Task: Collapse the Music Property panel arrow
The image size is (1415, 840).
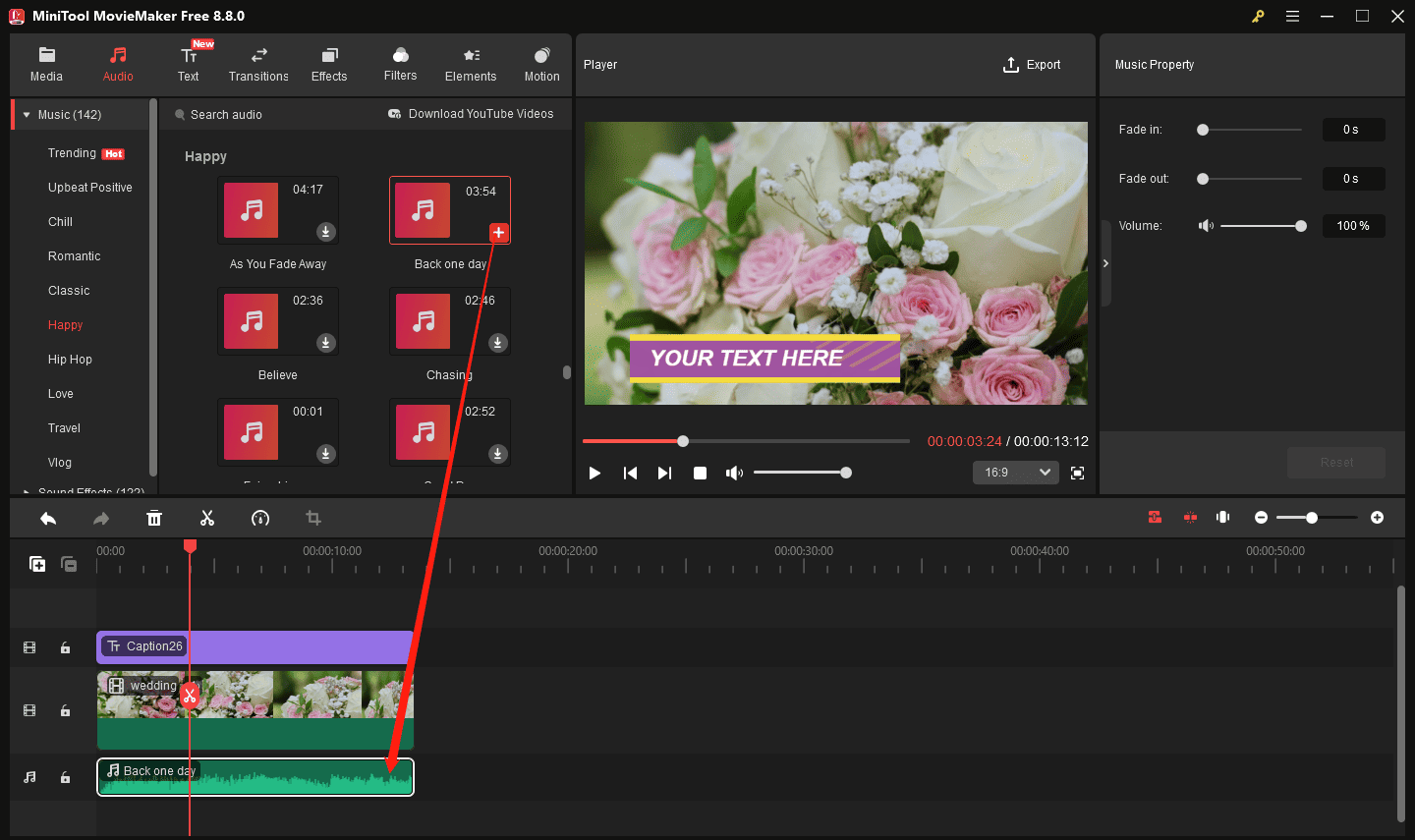Action: 1105,263
